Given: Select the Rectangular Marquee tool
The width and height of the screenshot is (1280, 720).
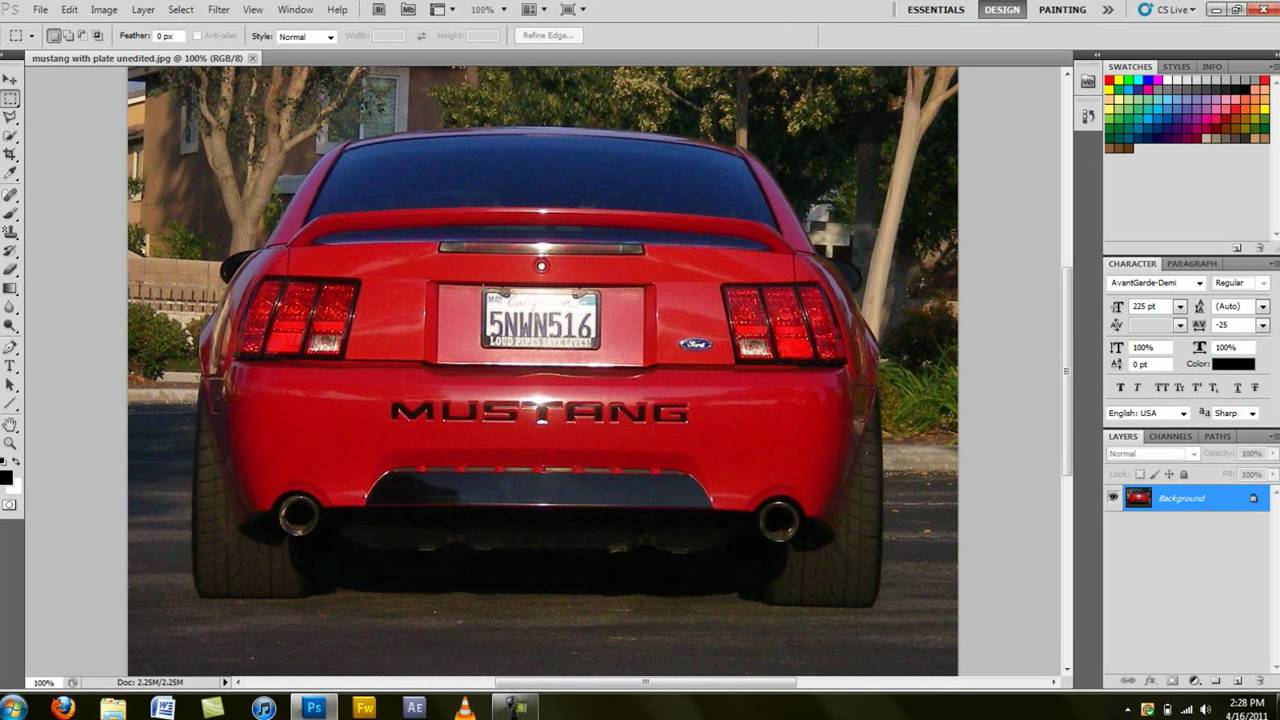Looking at the screenshot, I should click(x=10, y=98).
